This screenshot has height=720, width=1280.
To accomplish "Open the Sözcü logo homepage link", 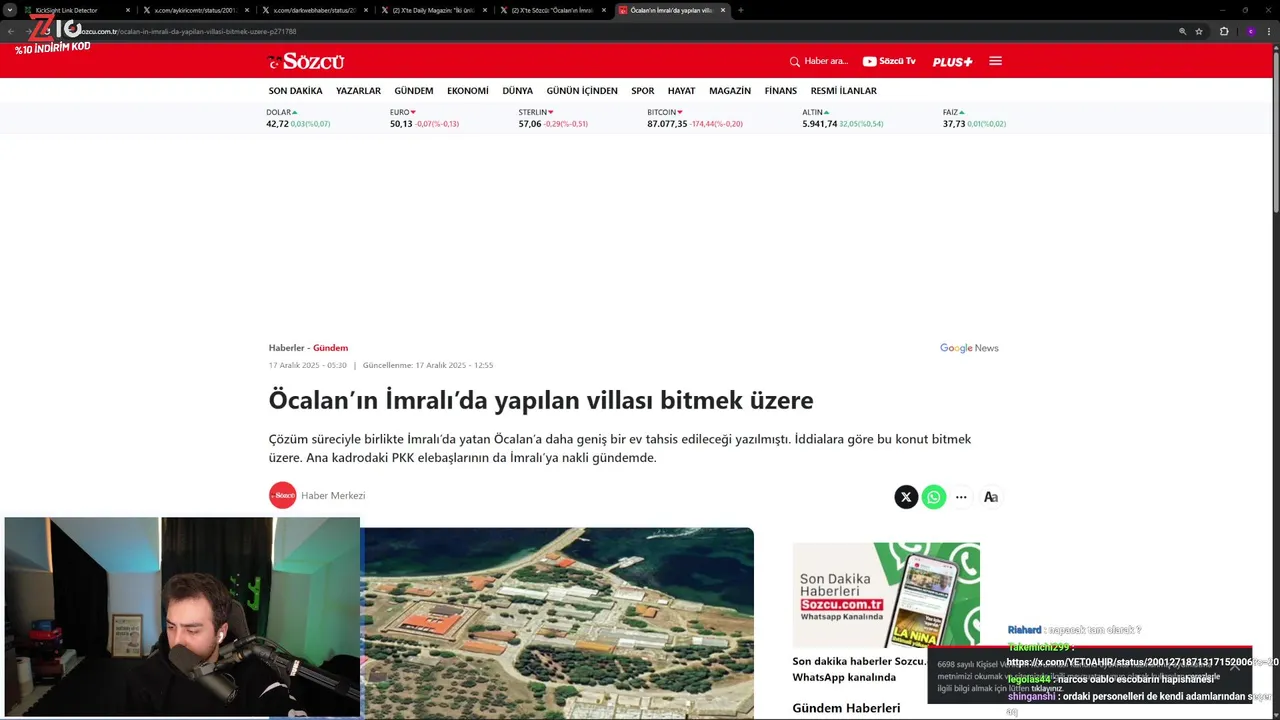I will point(306,61).
